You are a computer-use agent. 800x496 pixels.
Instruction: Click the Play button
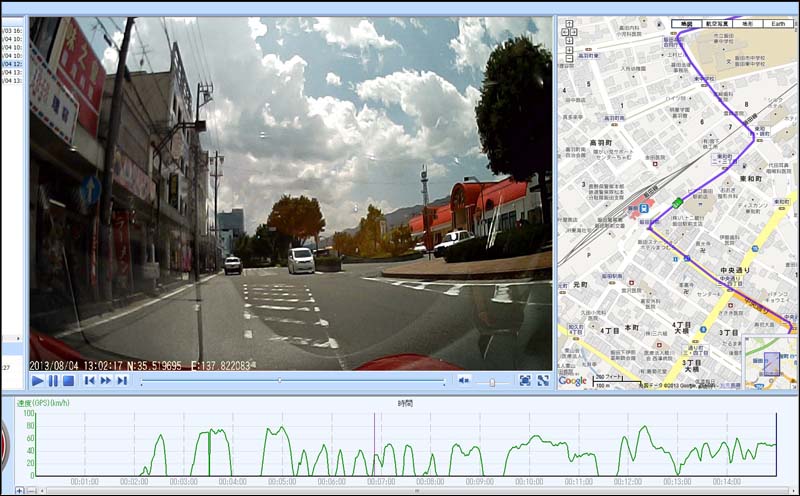pyautogui.click(x=37, y=381)
